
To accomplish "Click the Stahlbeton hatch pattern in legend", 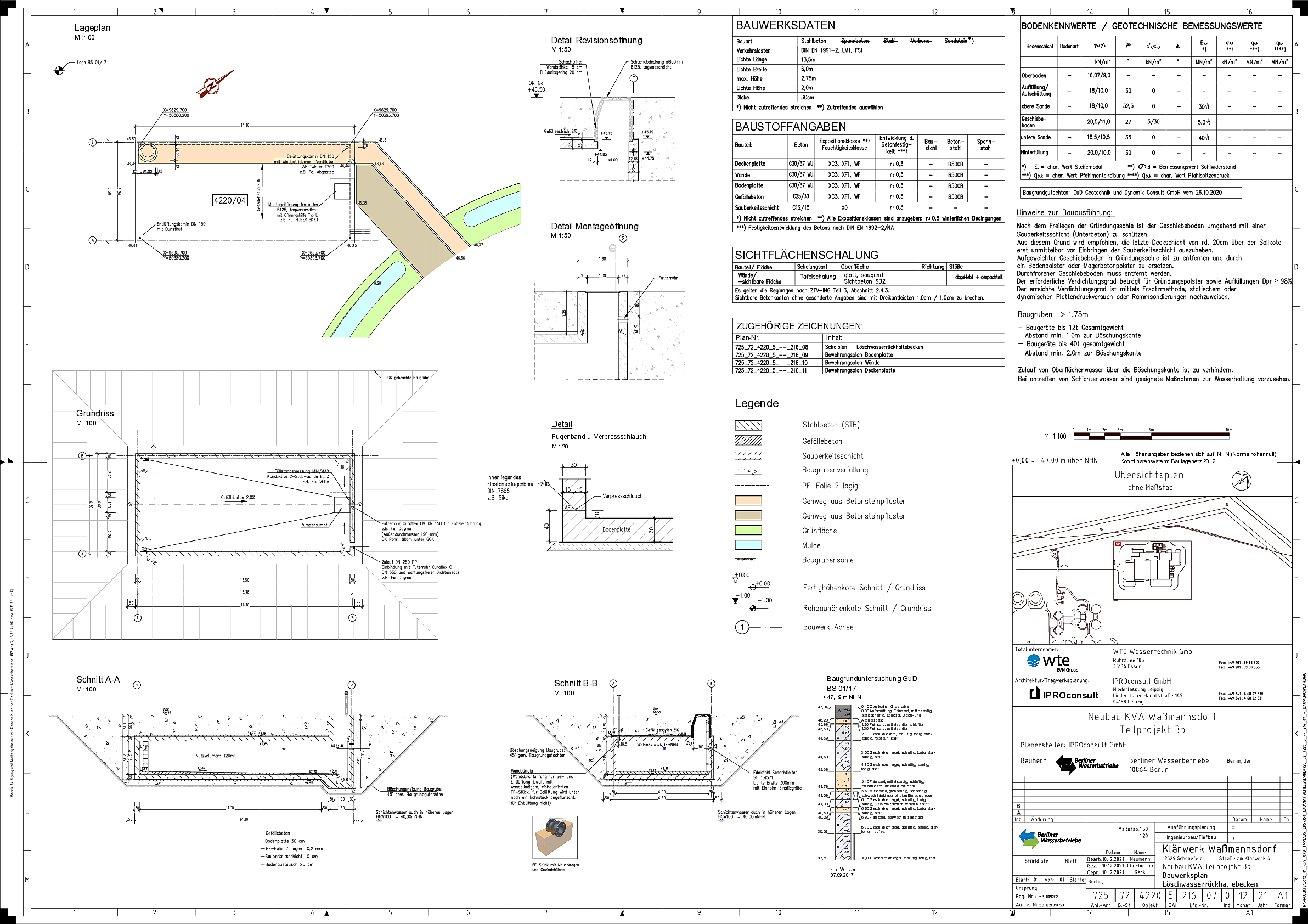I will point(748,425).
